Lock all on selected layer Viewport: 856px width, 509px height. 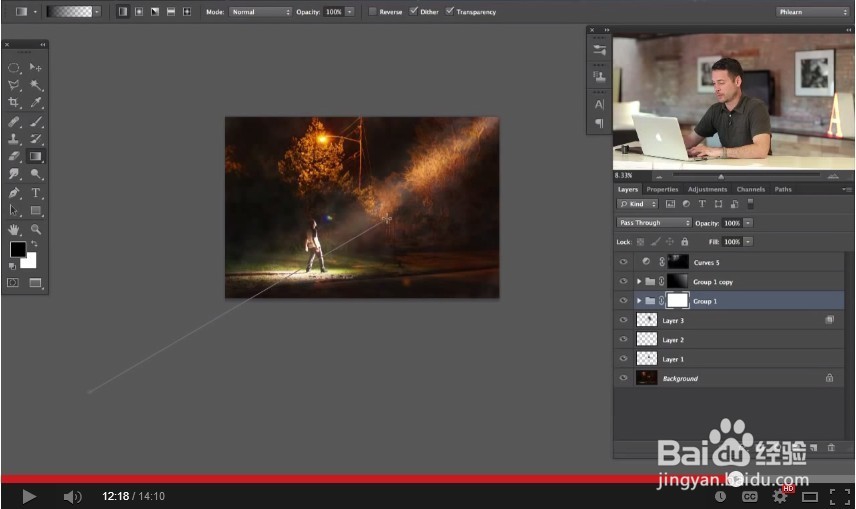click(685, 241)
